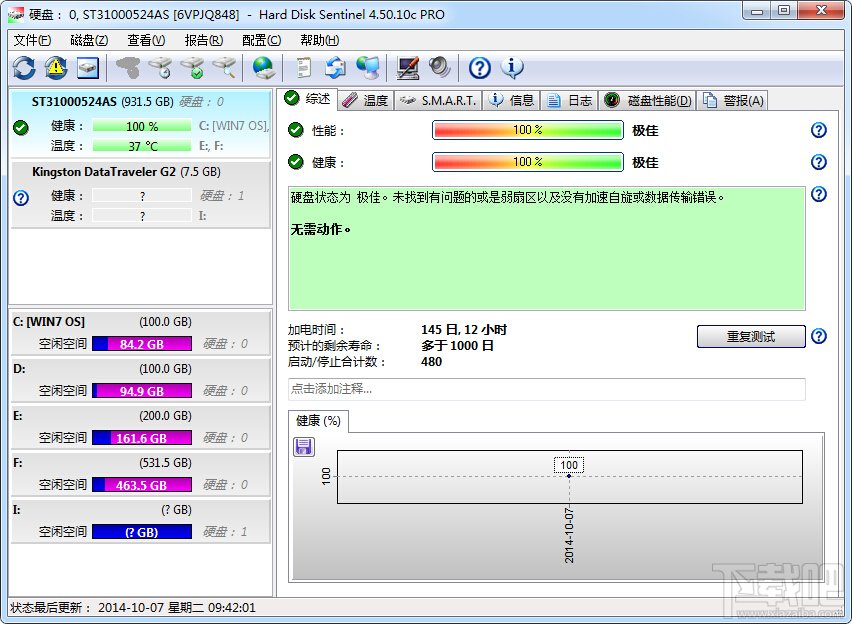The image size is (852, 624).
Task: Open the help question mark icon
Action: 478,68
